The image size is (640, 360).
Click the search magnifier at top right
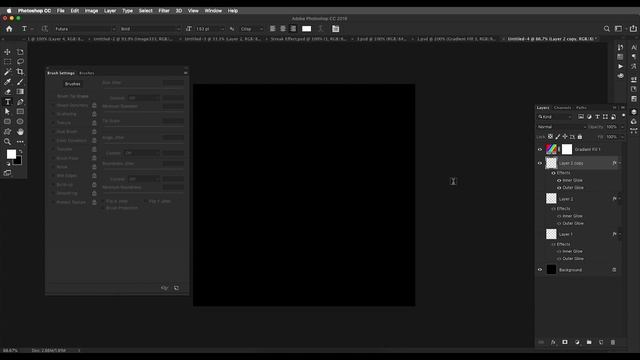pos(607,29)
